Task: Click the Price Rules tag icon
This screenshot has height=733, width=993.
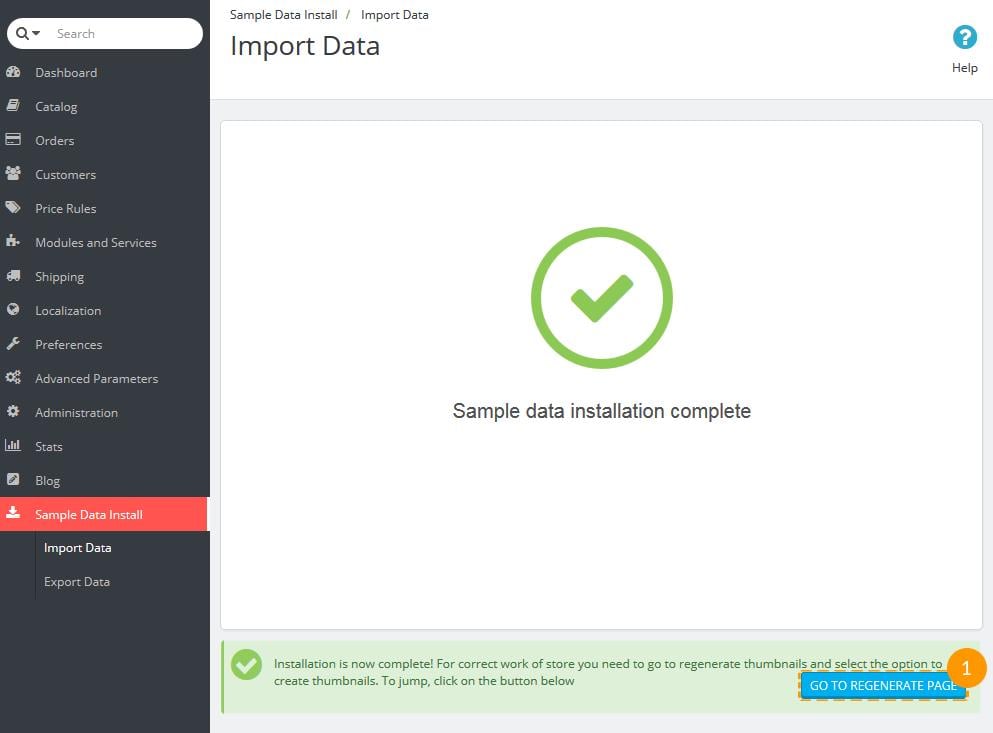Action: point(13,209)
